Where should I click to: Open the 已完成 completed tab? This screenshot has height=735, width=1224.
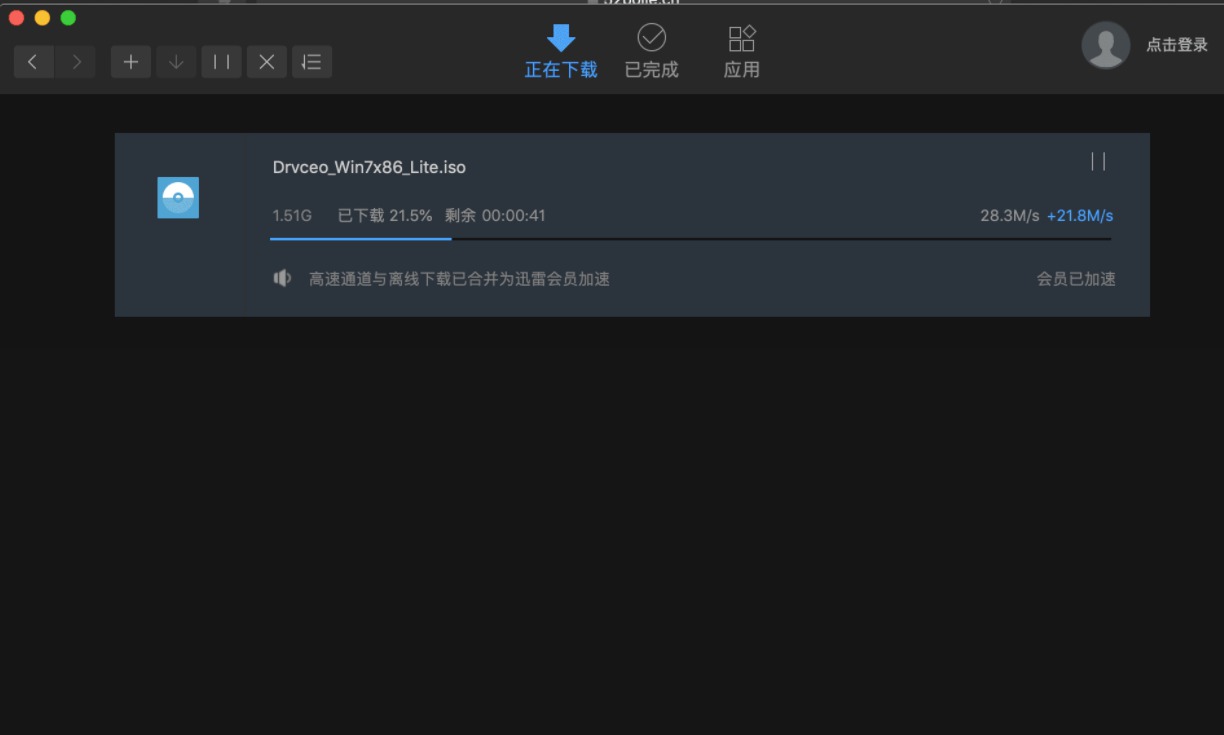(x=652, y=52)
